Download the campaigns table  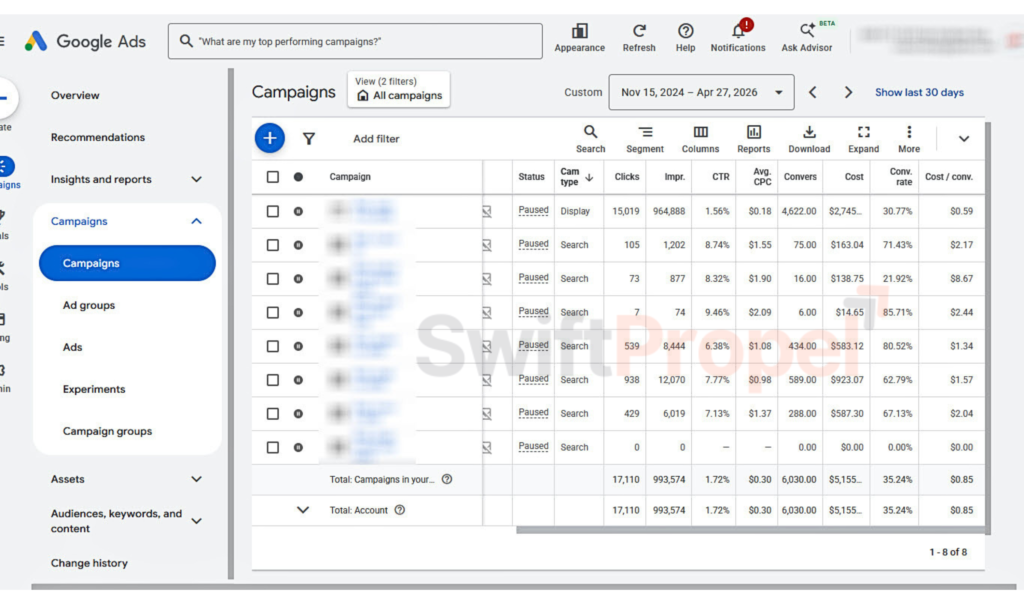click(x=809, y=139)
